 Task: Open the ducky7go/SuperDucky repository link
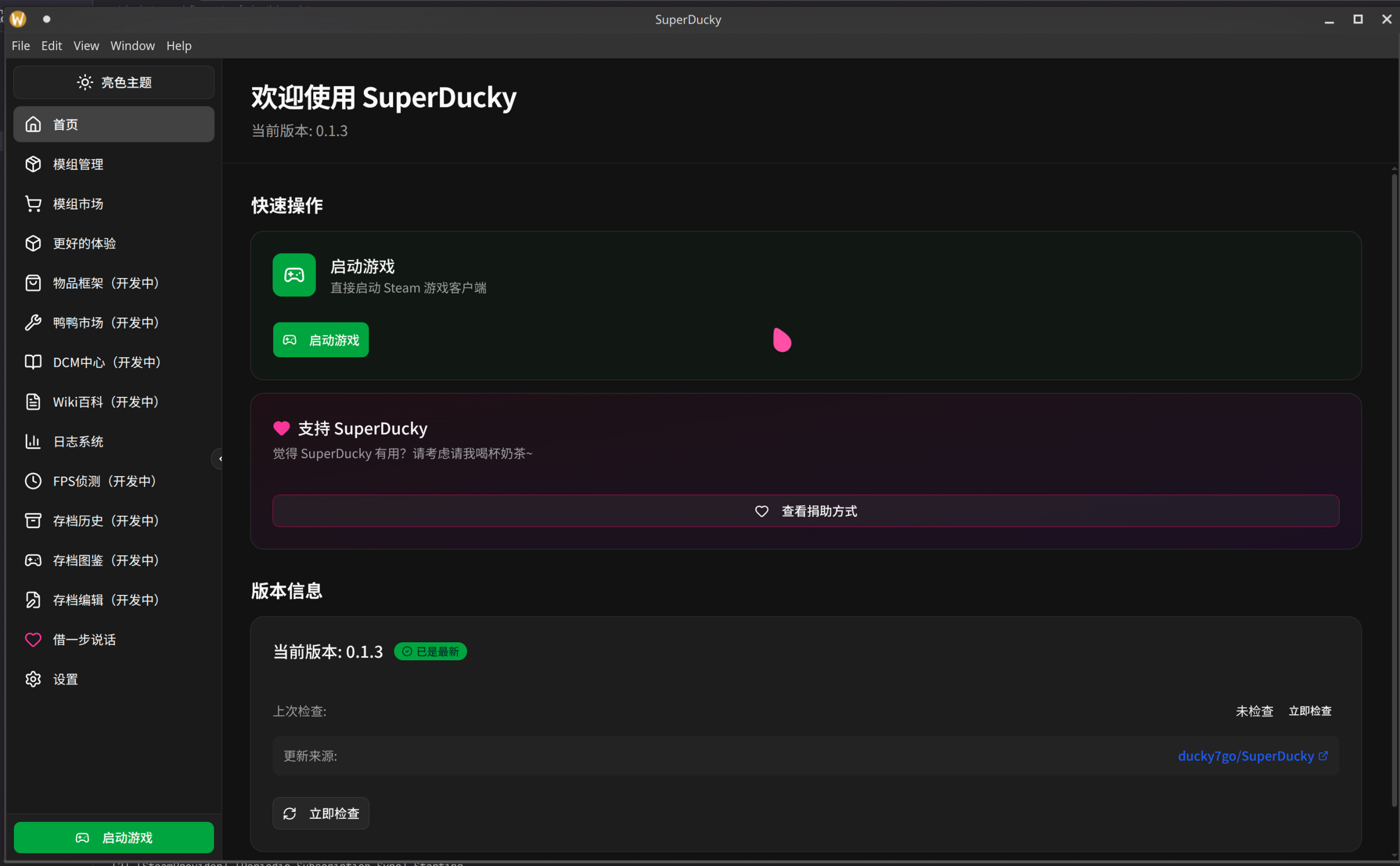tap(1247, 755)
